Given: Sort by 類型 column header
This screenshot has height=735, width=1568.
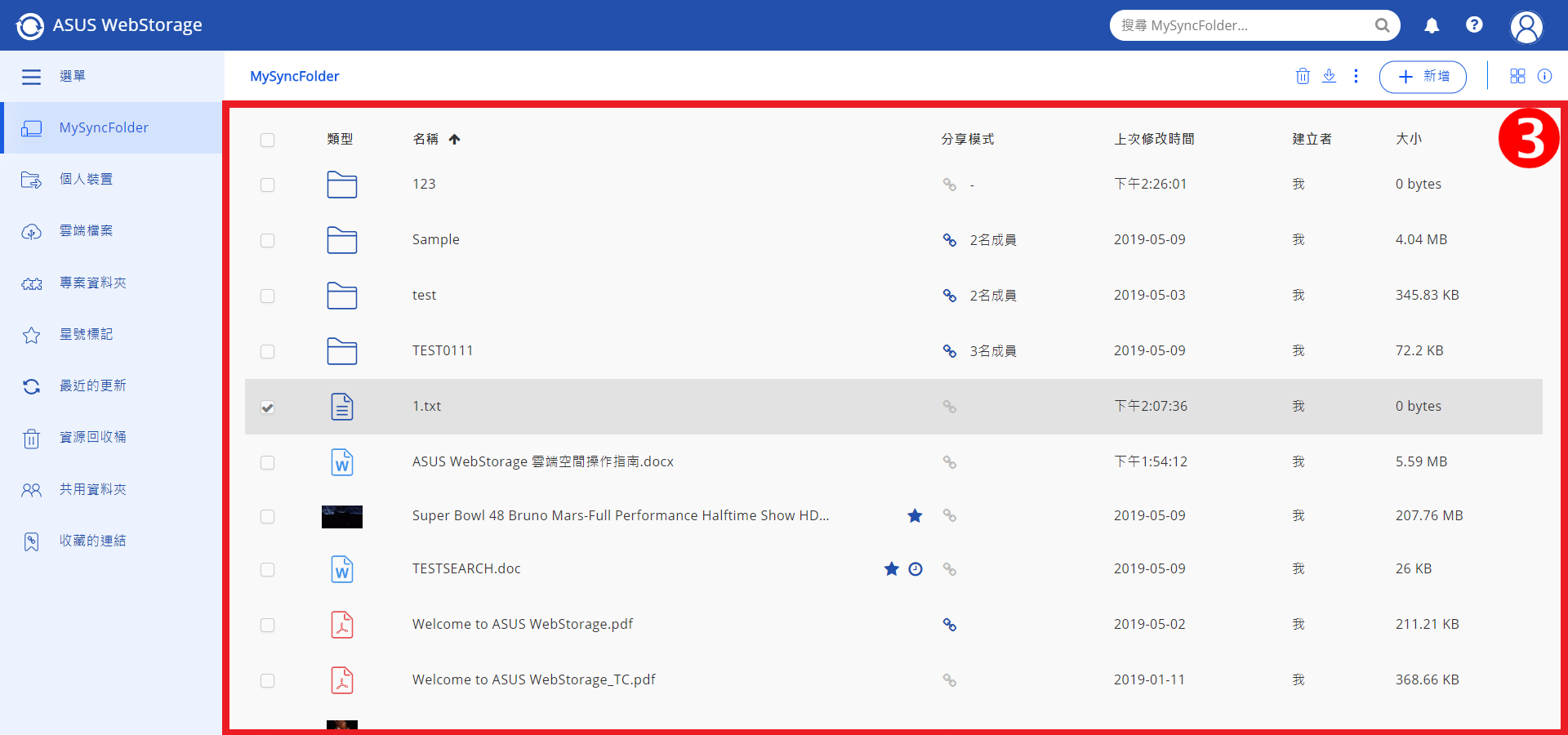Looking at the screenshot, I should pos(340,140).
